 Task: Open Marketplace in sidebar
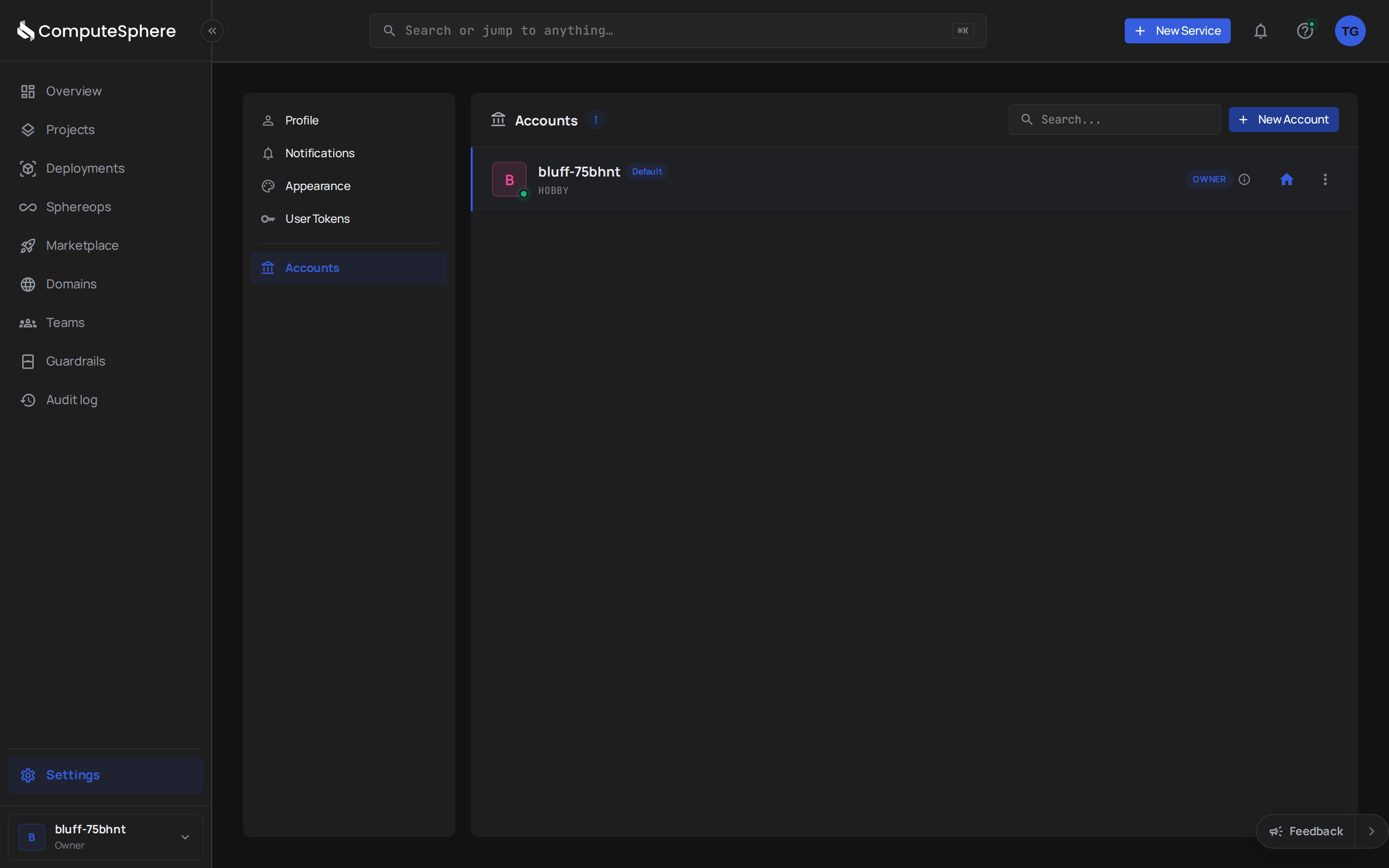pyautogui.click(x=106, y=246)
